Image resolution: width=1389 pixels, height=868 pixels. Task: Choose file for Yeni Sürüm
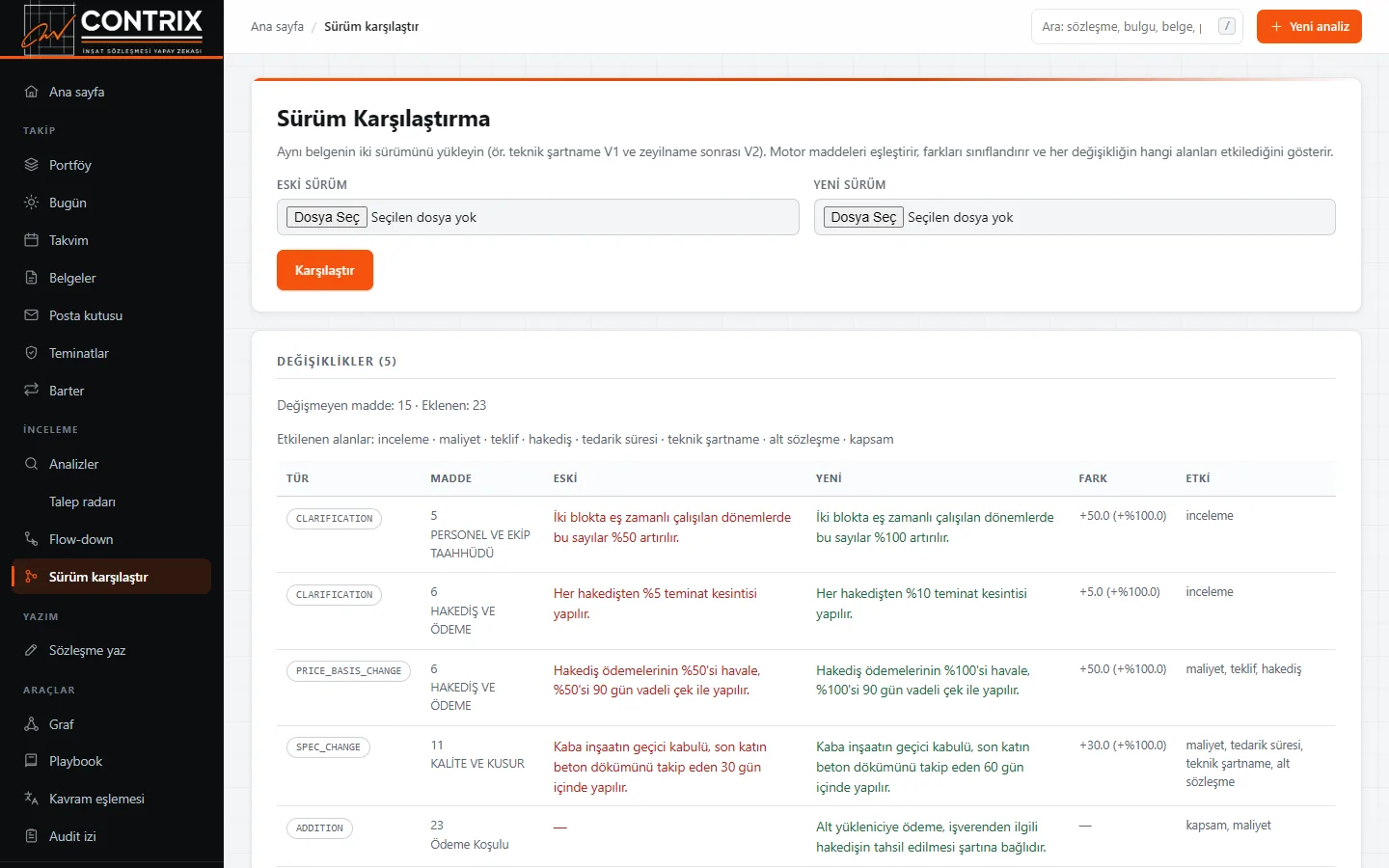863,217
